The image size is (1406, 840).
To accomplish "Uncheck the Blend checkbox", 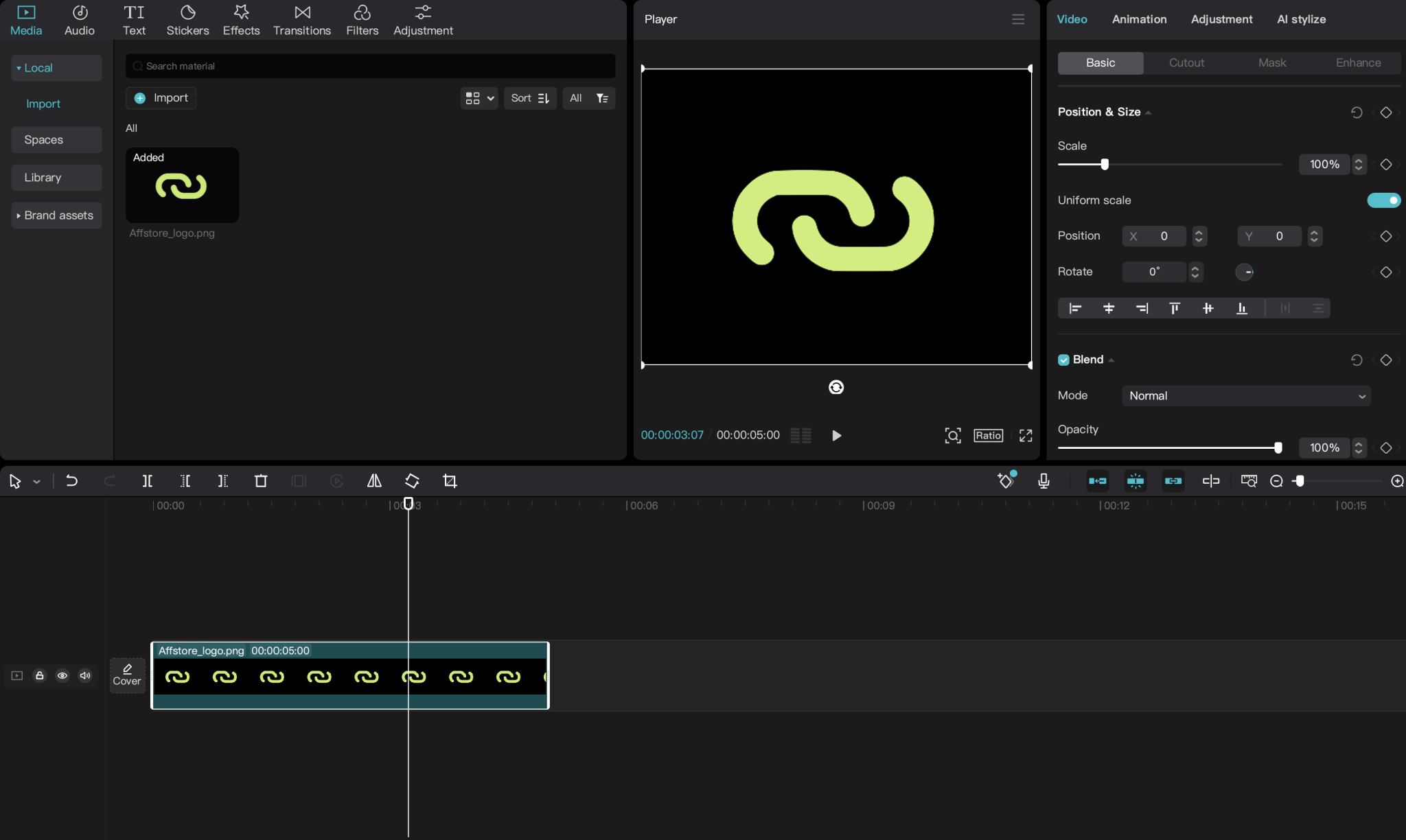I will (1063, 359).
